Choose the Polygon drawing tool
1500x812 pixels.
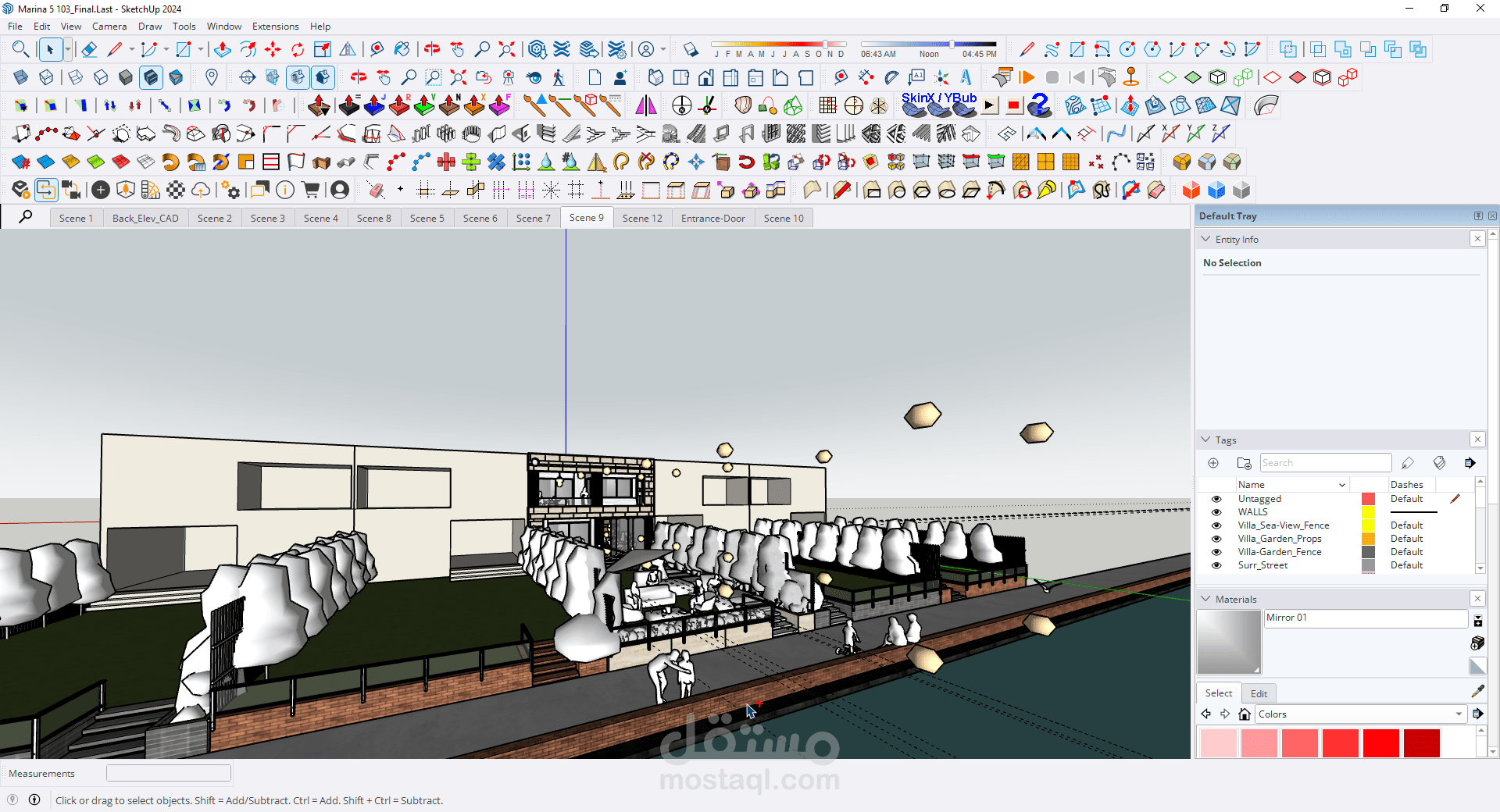point(1152,50)
